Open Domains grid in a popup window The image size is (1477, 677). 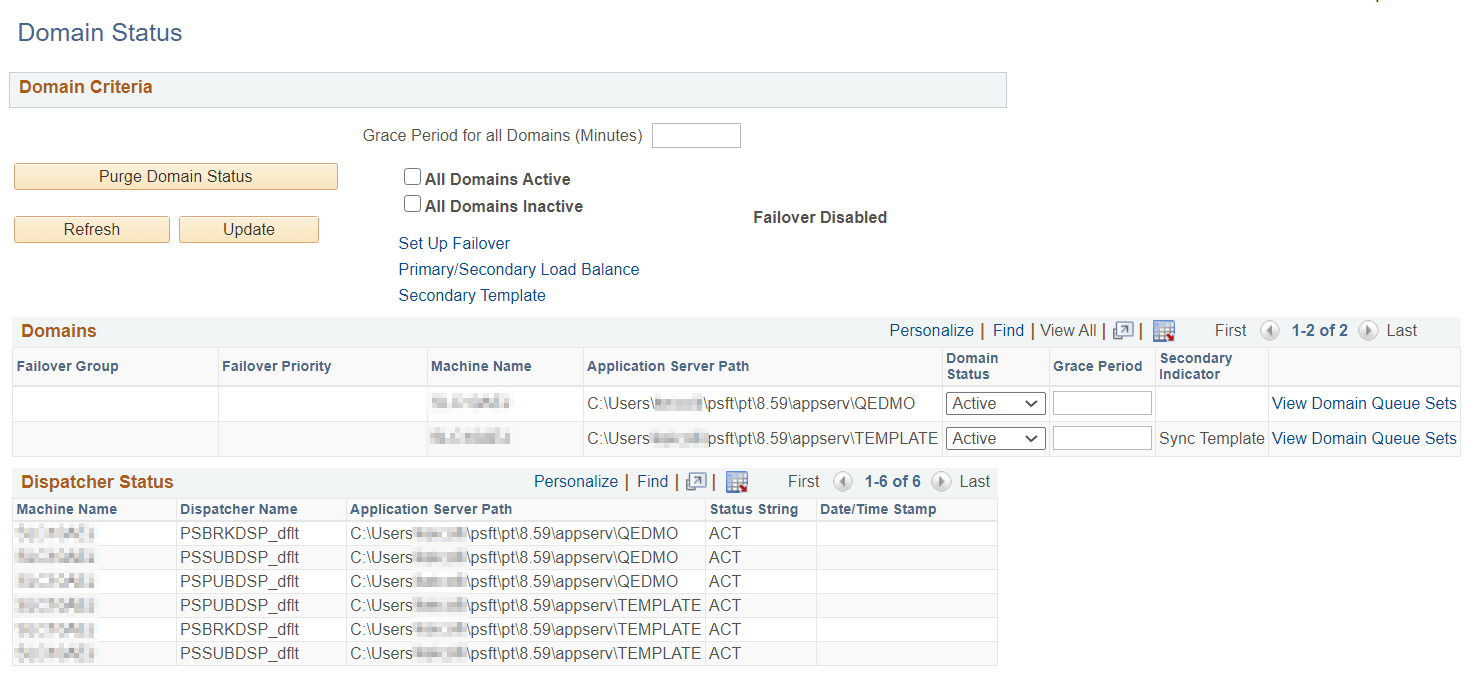tap(1124, 330)
